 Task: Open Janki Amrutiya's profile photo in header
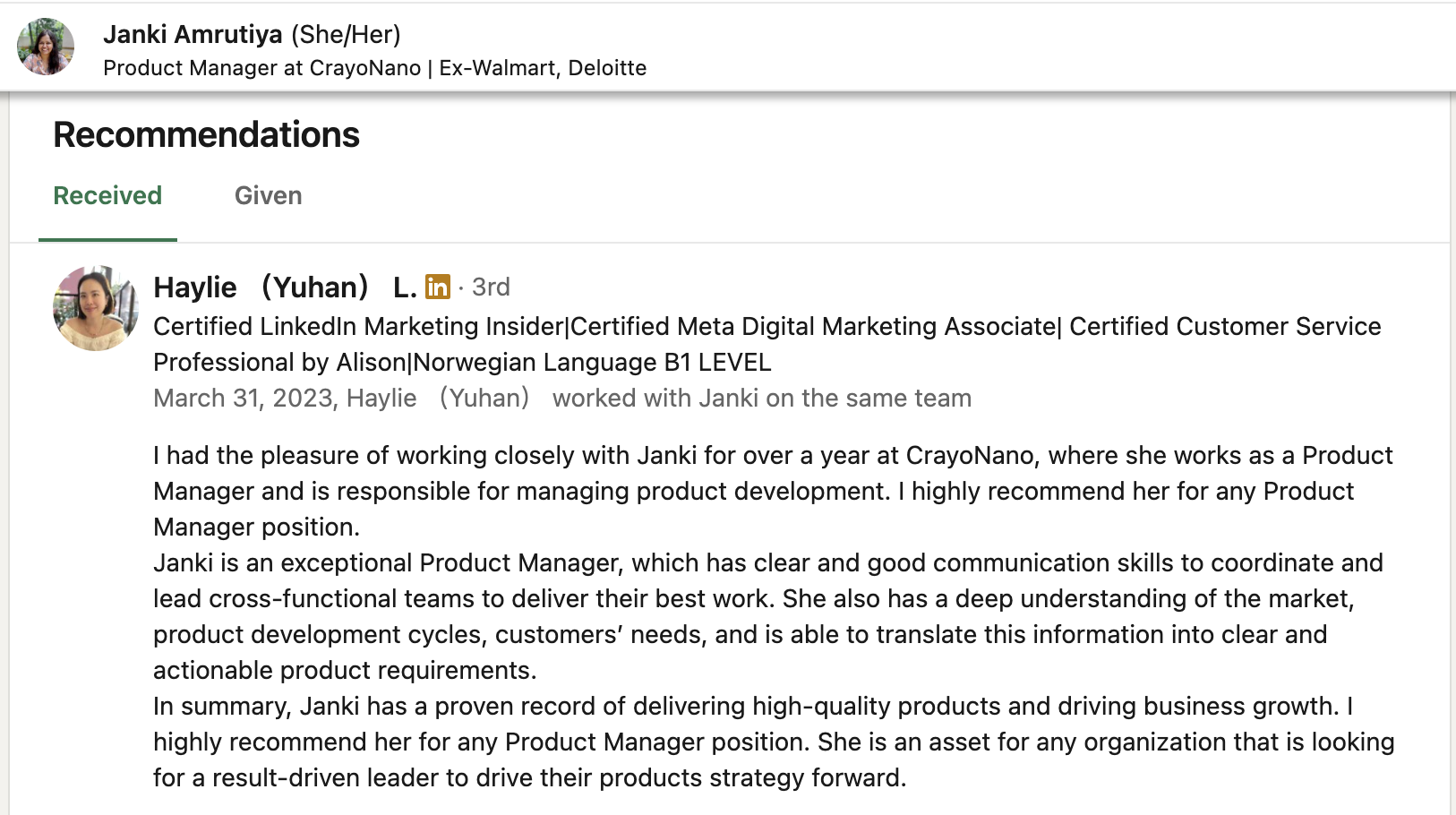[x=46, y=47]
